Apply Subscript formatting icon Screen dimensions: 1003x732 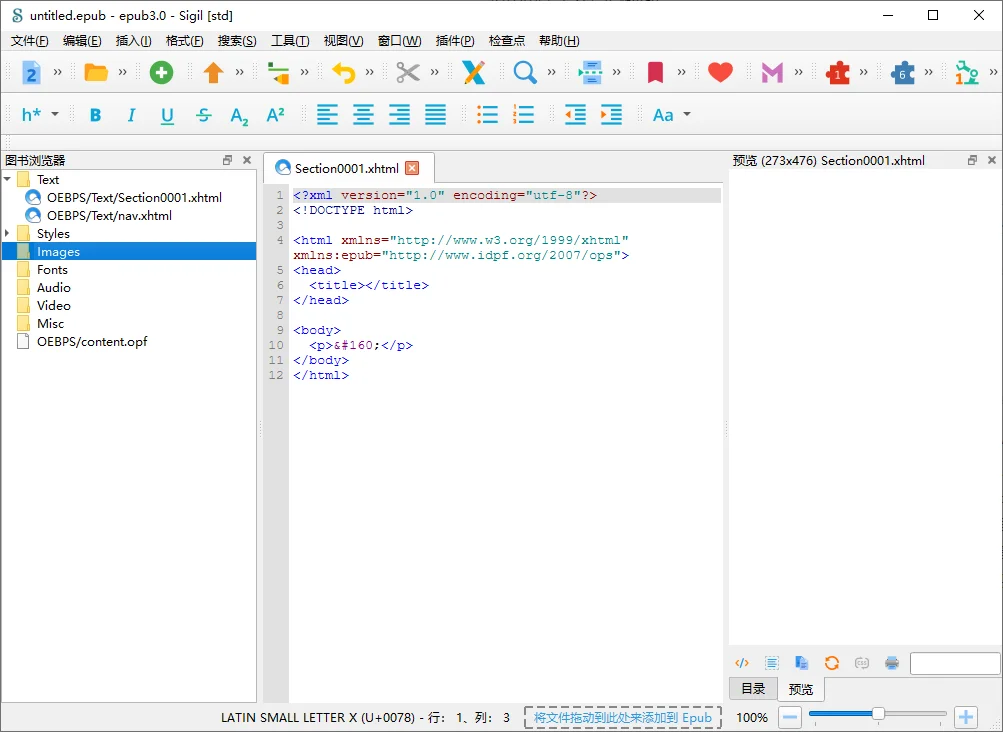tap(239, 116)
